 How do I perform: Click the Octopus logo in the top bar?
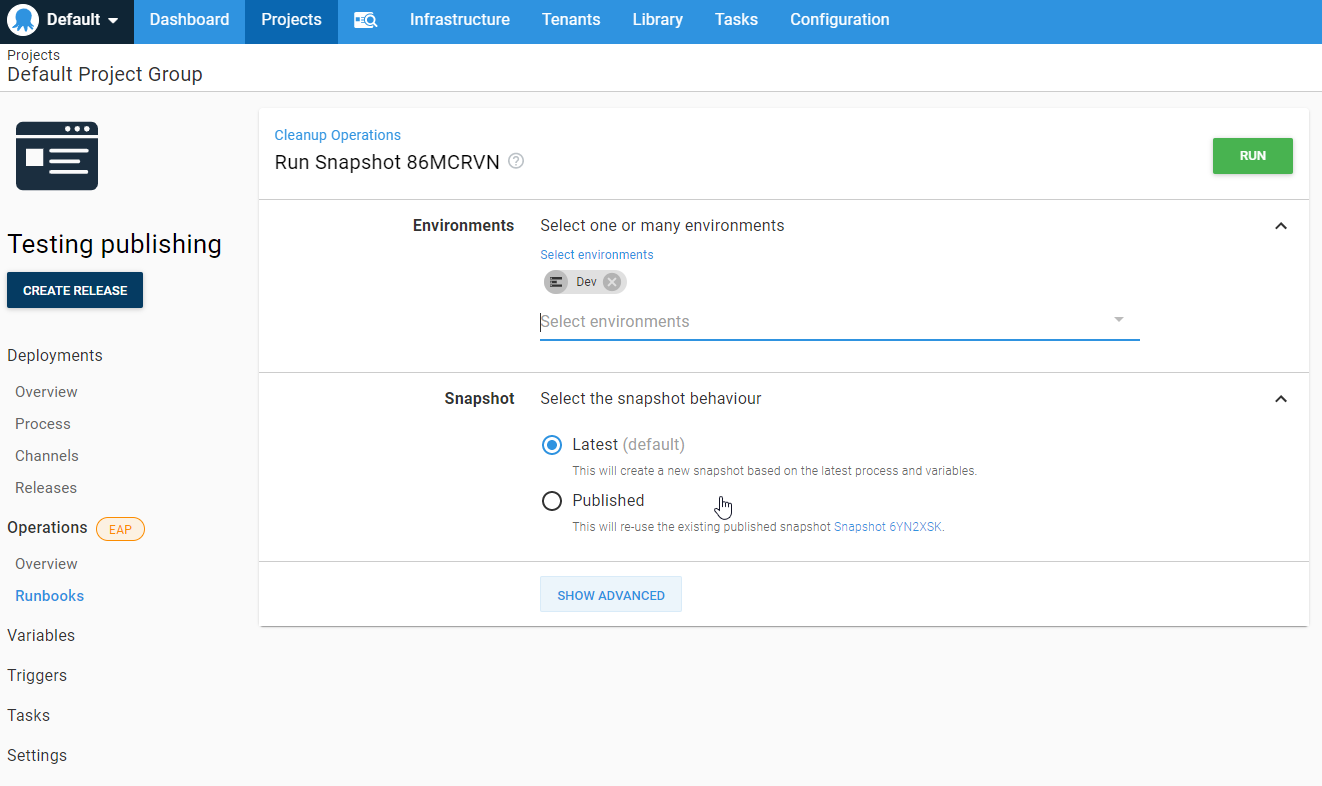(x=23, y=20)
